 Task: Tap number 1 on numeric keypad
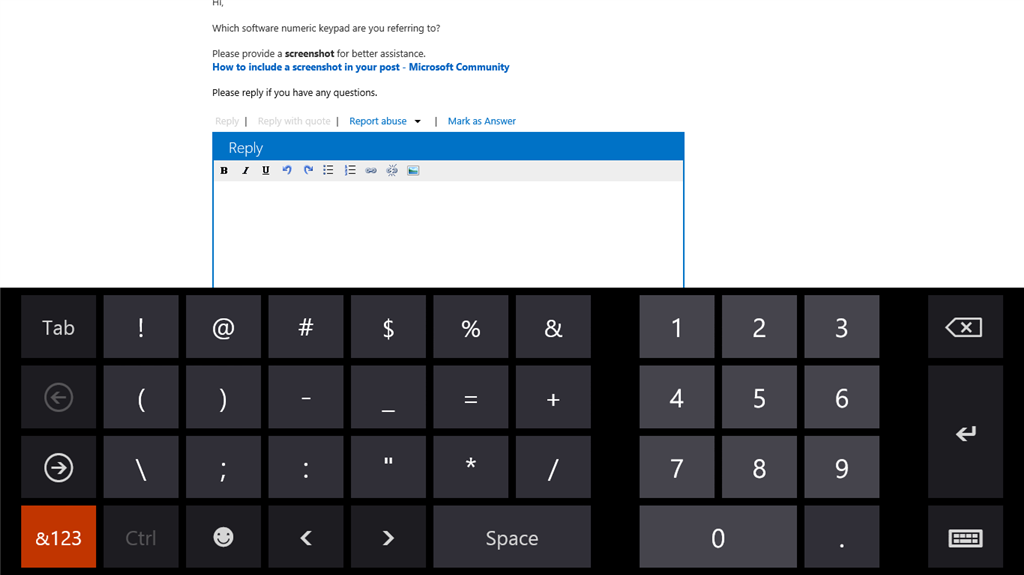tap(677, 327)
